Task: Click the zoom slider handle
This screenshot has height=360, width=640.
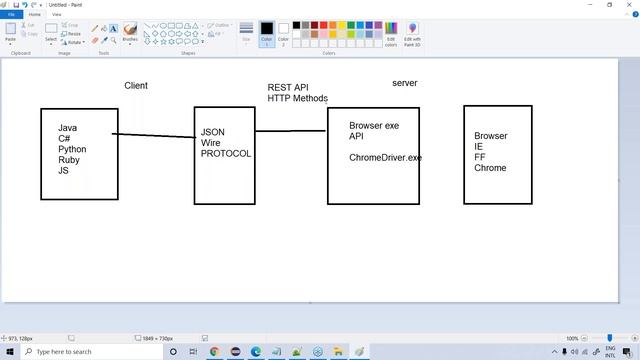Action: [609, 338]
